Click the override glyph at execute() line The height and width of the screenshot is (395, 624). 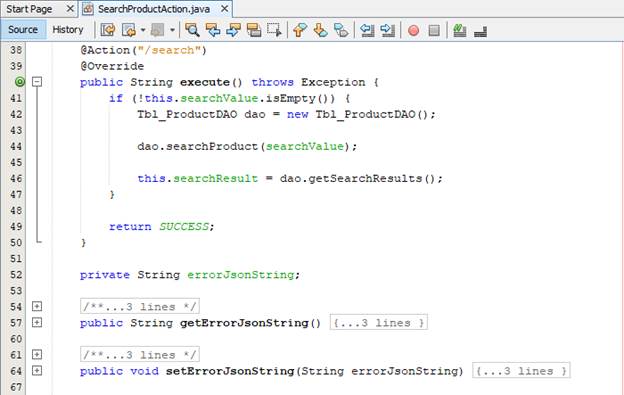[20, 82]
